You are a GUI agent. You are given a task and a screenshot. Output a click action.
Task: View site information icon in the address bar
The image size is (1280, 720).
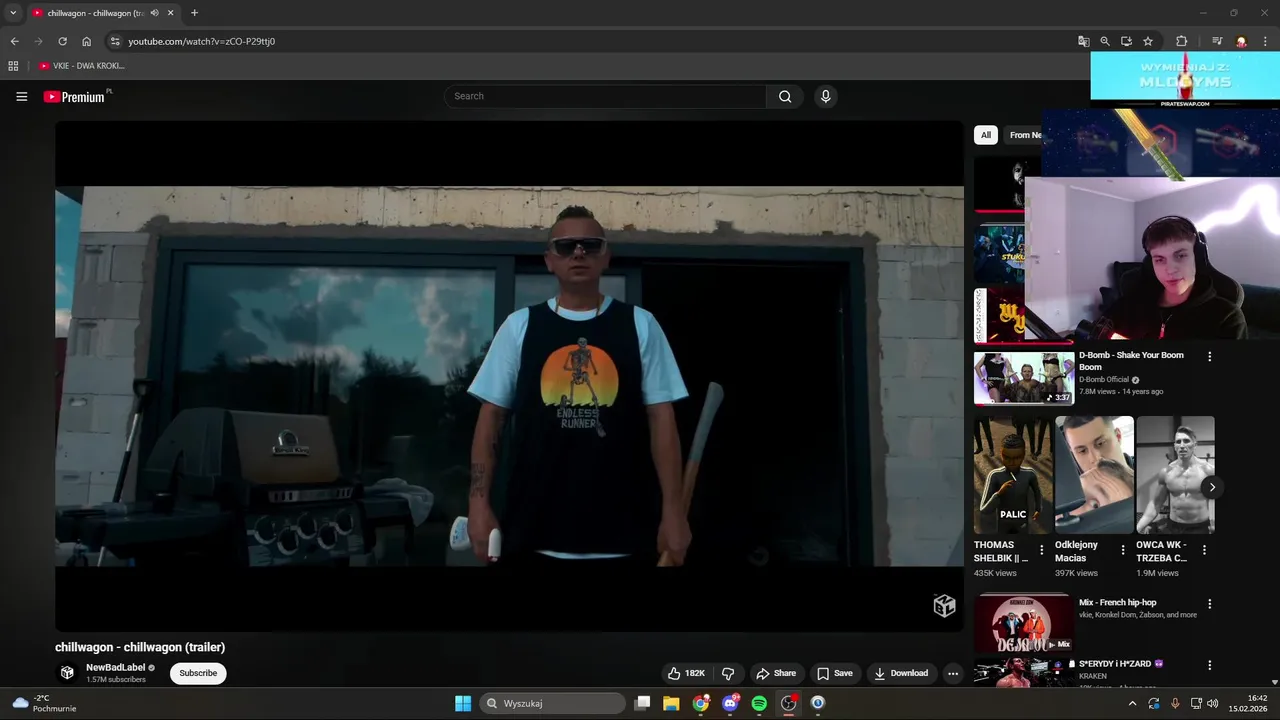coord(115,41)
